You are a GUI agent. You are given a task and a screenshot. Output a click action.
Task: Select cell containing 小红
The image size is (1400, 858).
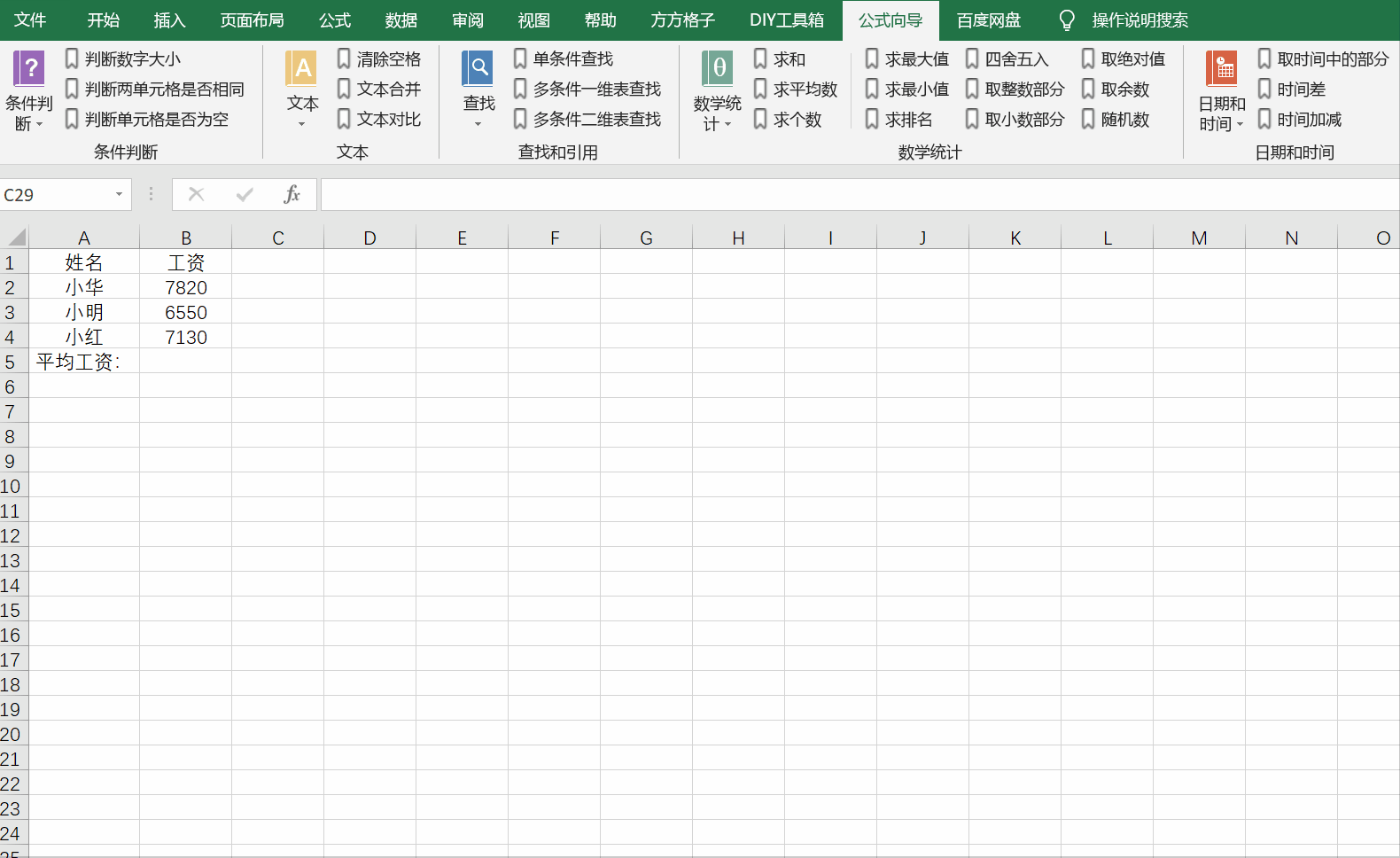coord(84,337)
